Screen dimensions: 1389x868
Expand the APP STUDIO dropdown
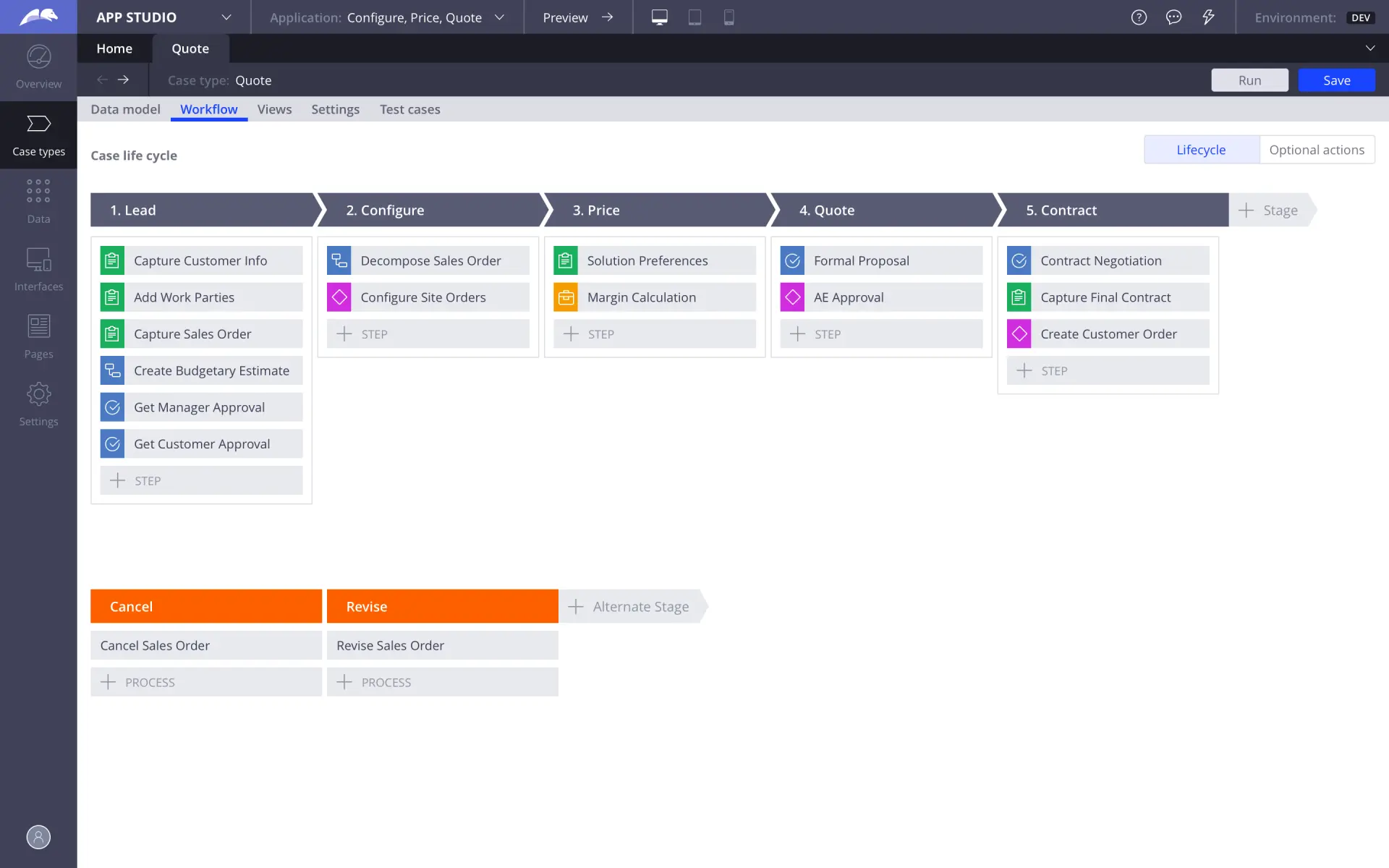point(226,17)
